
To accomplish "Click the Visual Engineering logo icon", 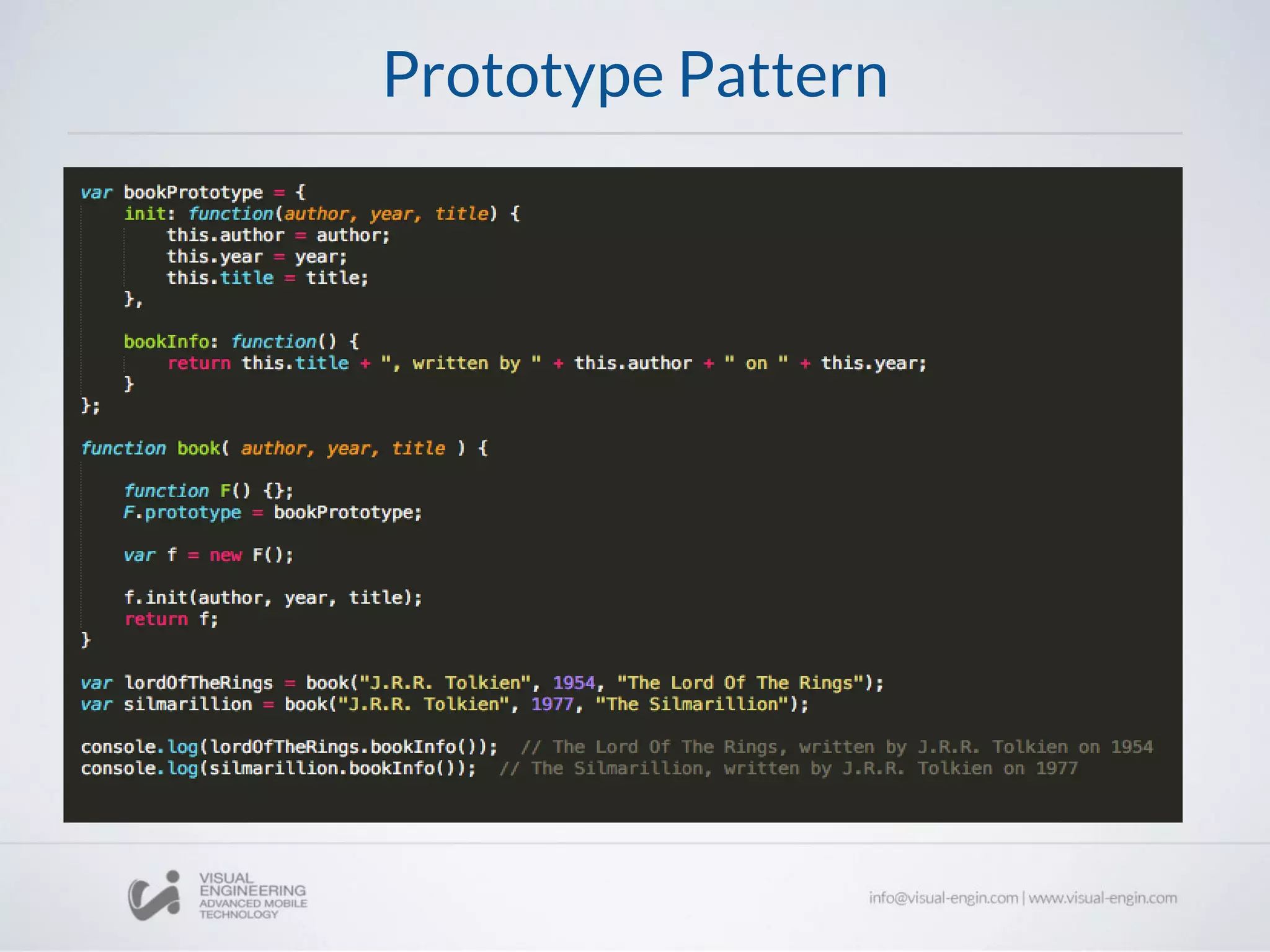I will tap(154, 895).
